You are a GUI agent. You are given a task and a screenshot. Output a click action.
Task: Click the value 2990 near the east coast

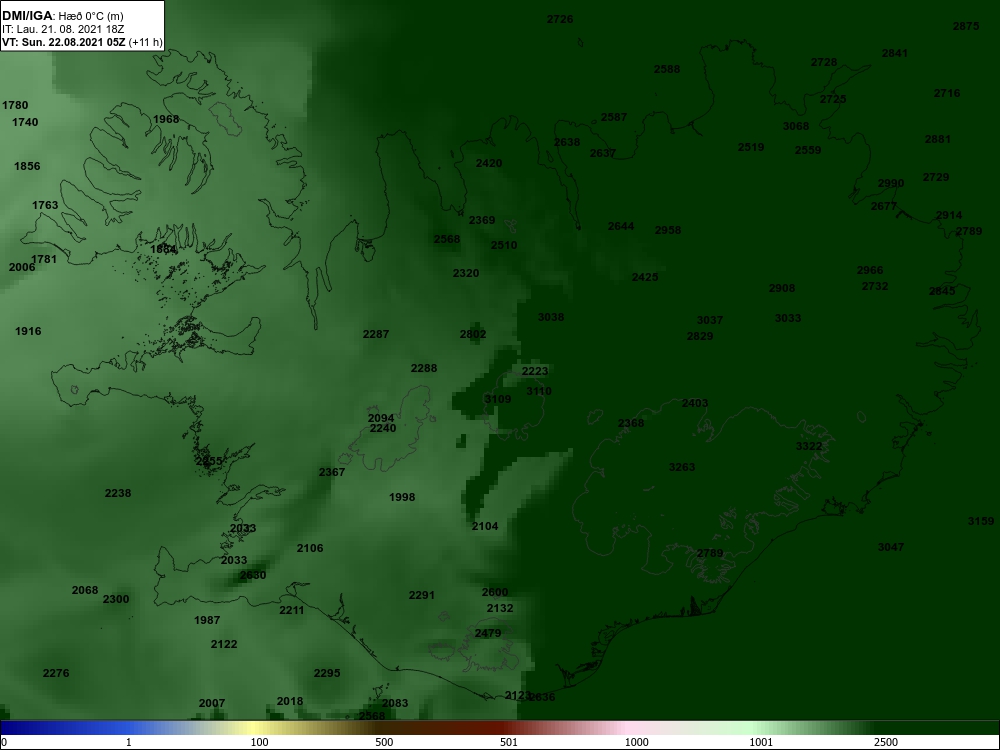pyautogui.click(x=891, y=183)
